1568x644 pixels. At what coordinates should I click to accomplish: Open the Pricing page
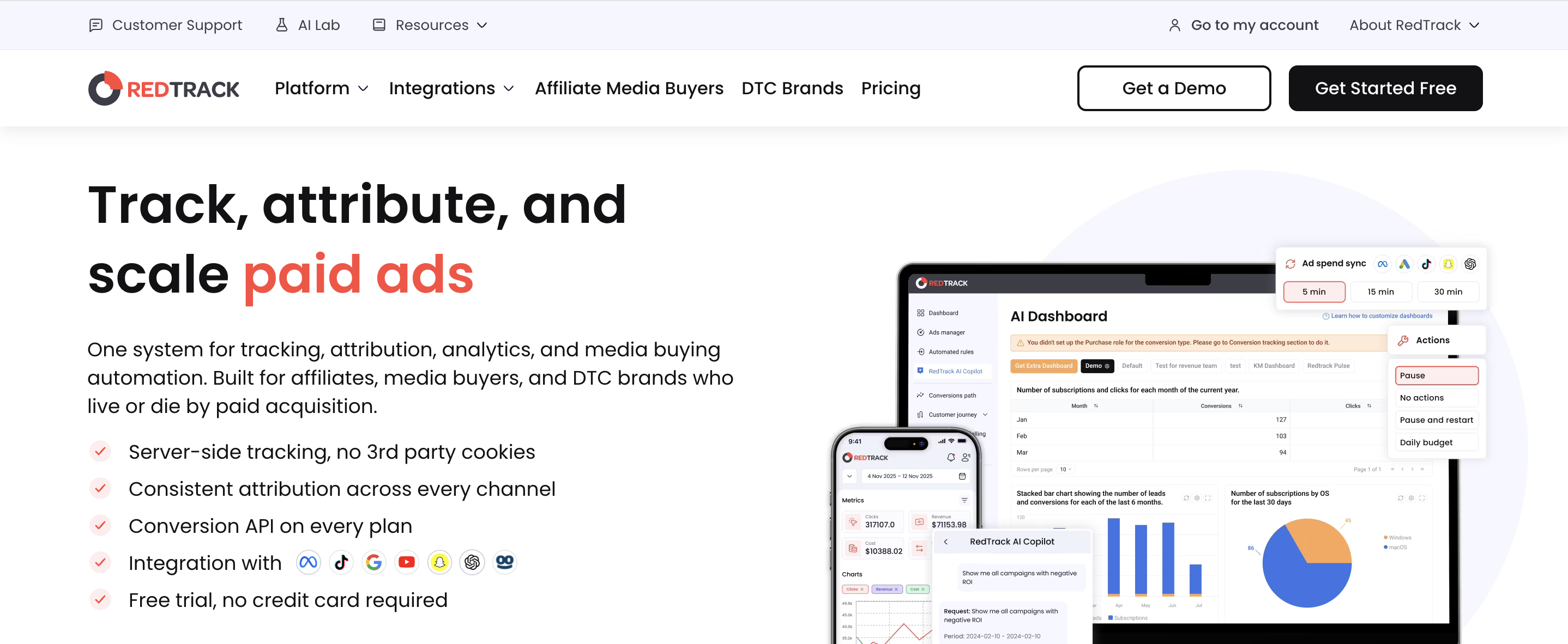coord(890,88)
